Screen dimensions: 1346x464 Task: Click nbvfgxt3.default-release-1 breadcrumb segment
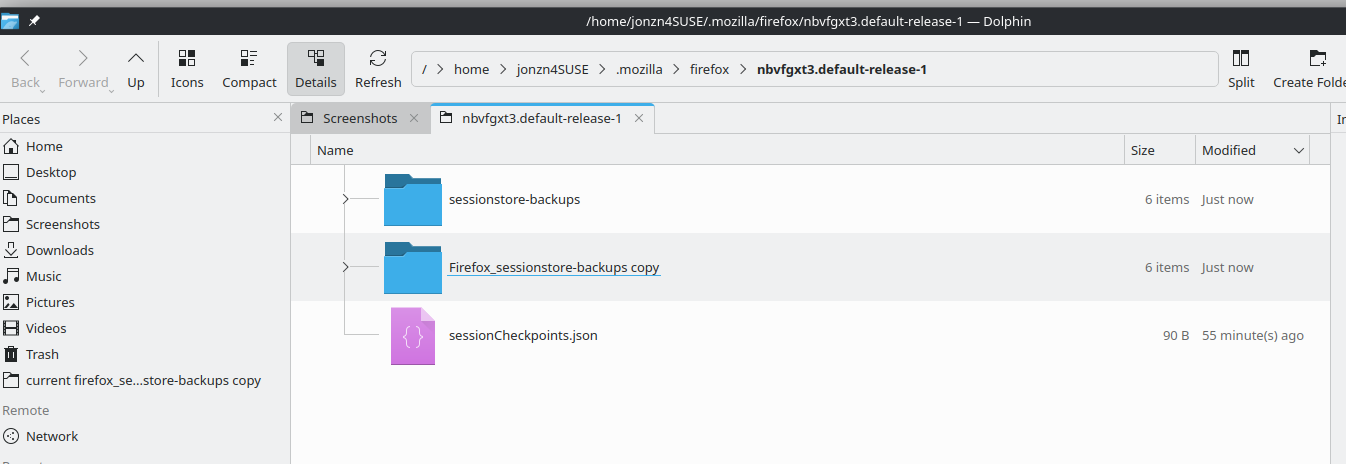click(842, 69)
